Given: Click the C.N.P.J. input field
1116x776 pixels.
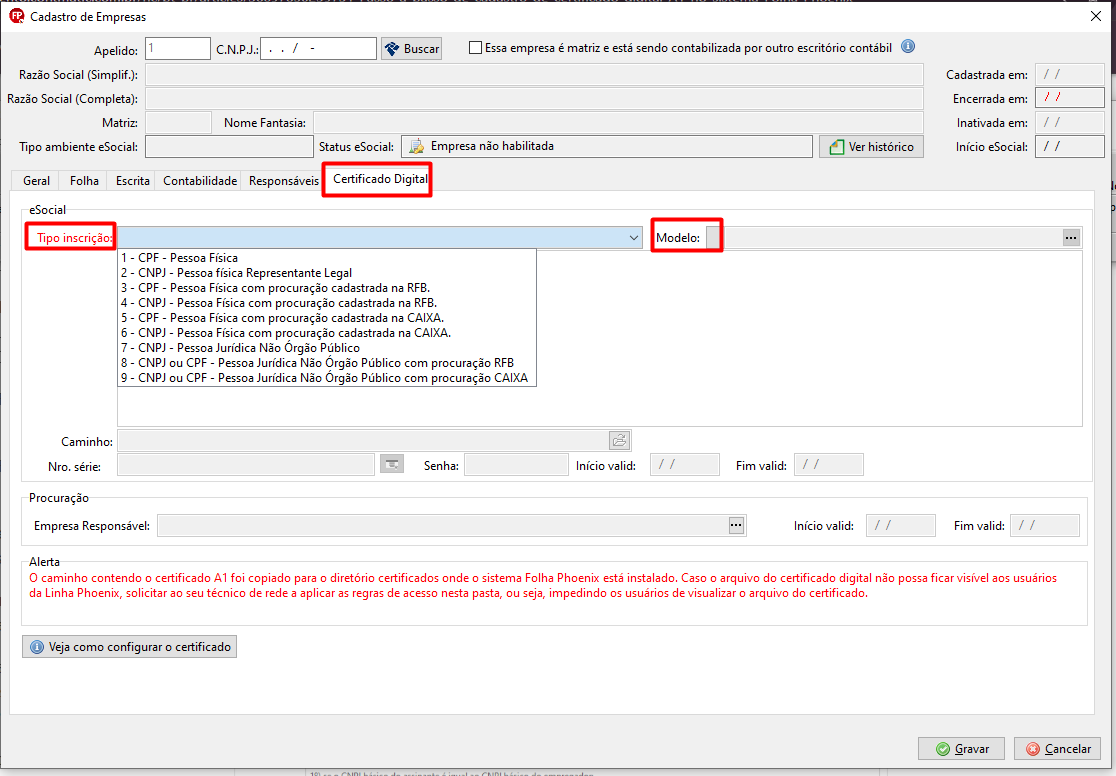Looking at the screenshot, I should pyautogui.click(x=318, y=48).
